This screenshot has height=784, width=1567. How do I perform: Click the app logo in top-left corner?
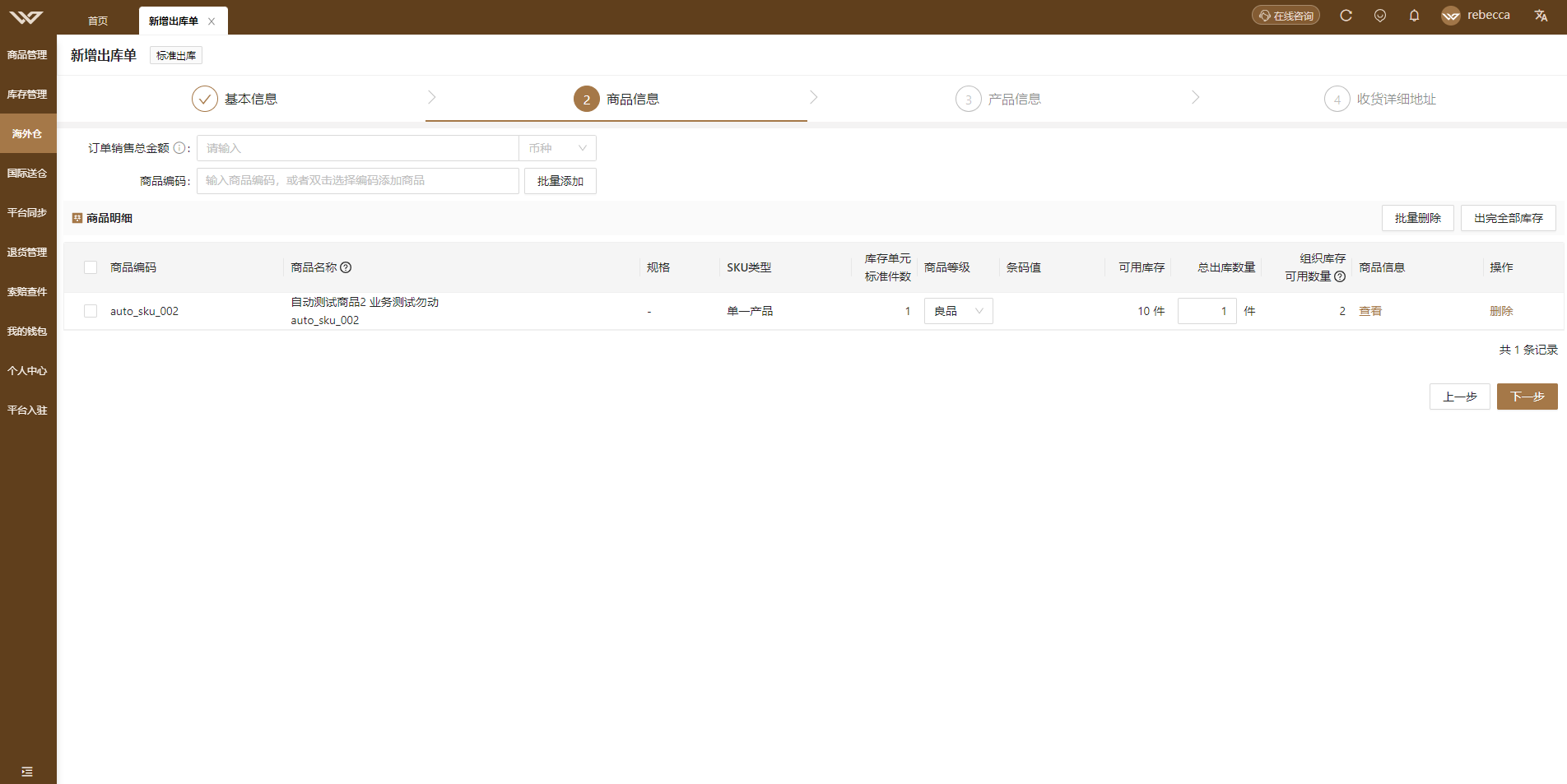click(26, 17)
